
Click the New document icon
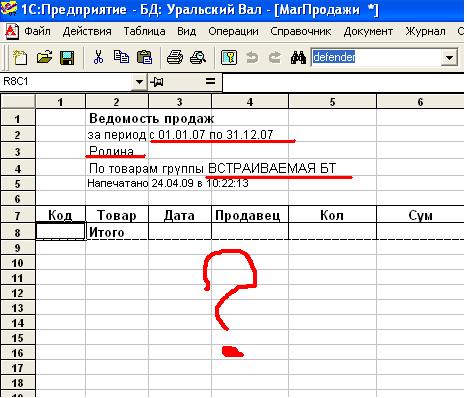[x=20, y=57]
